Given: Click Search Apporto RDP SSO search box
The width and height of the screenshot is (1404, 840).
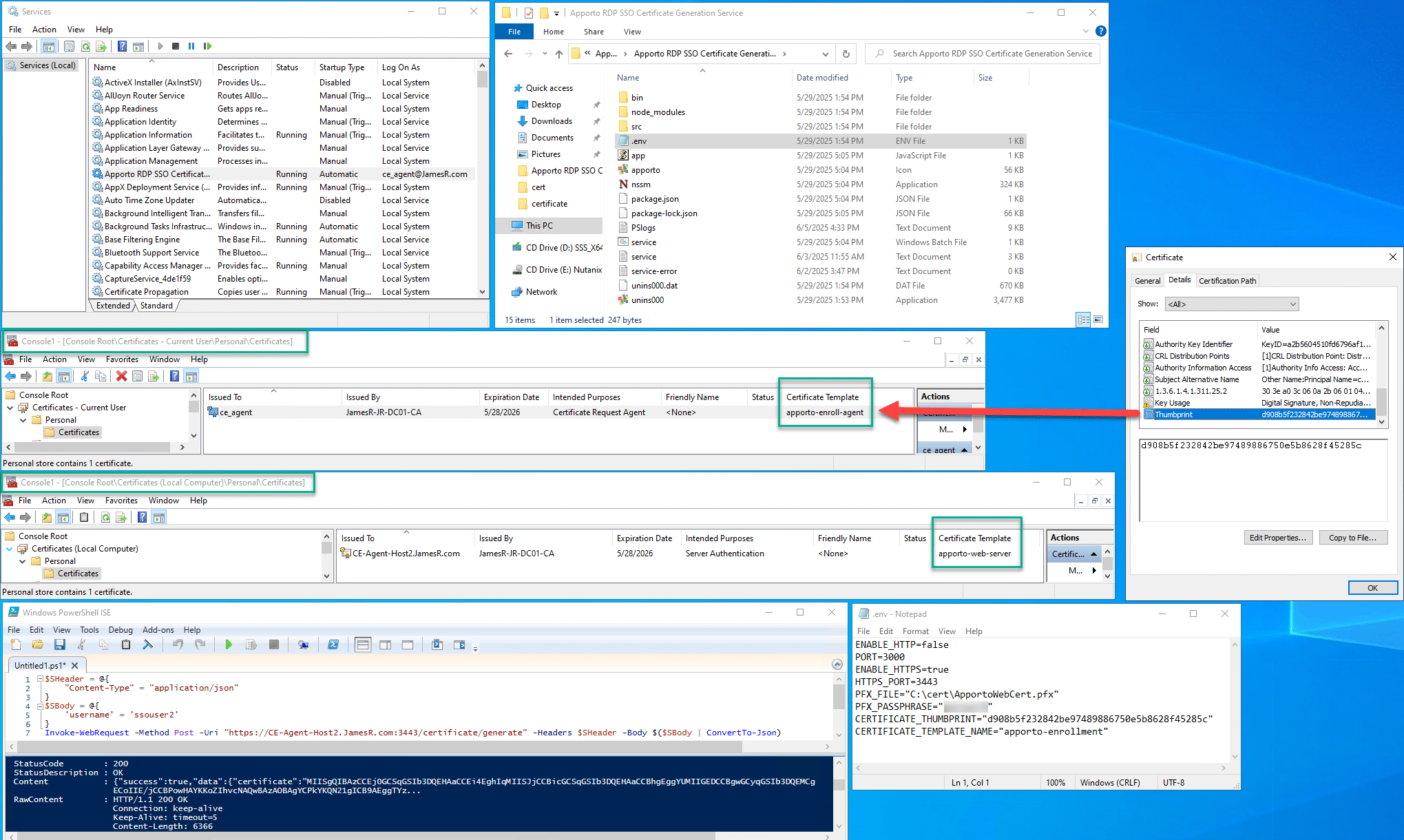Looking at the screenshot, I should coord(992,54).
